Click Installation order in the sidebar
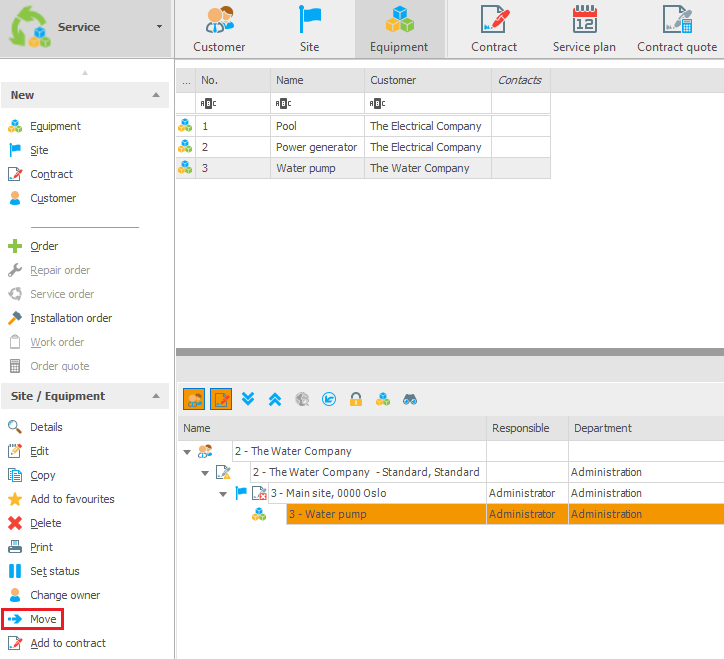Screen dimensions: 724x659 pos(71,318)
